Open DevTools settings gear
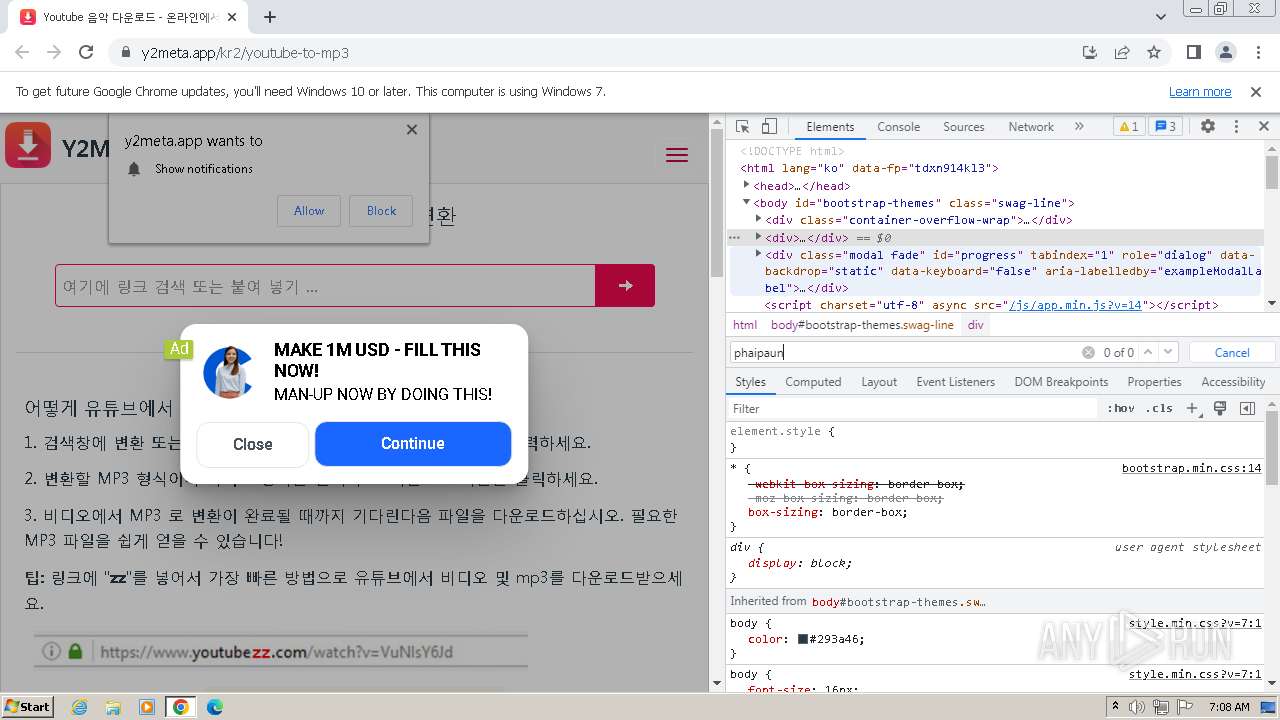 tap(1208, 127)
